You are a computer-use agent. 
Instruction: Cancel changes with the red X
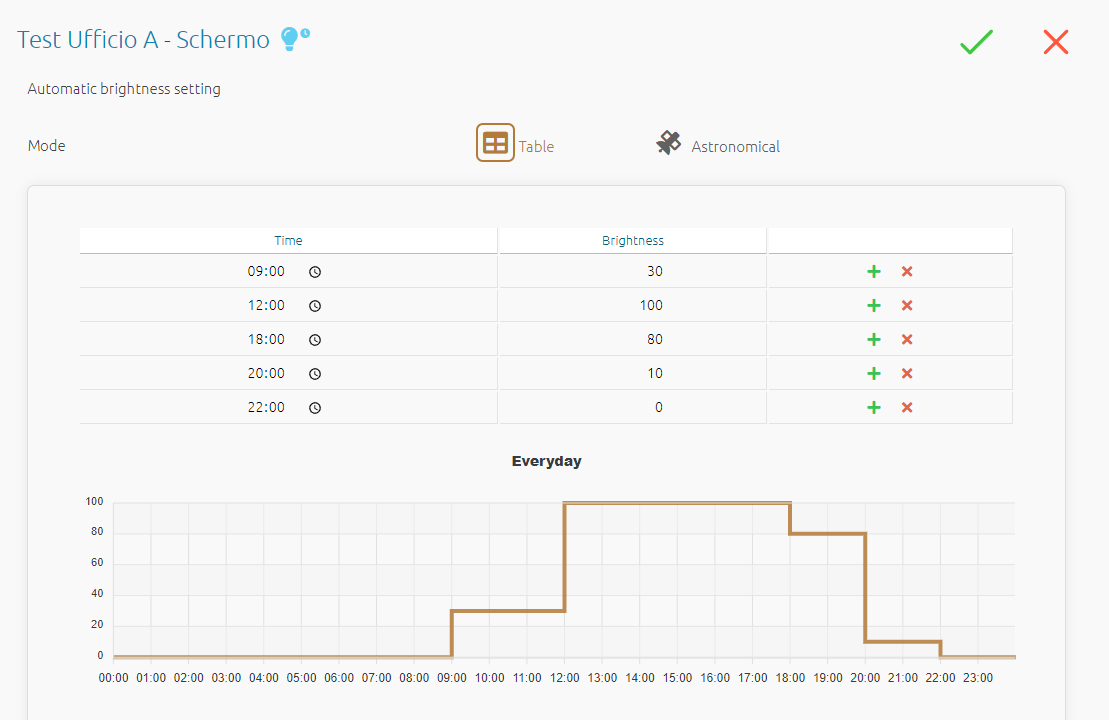[1056, 42]
